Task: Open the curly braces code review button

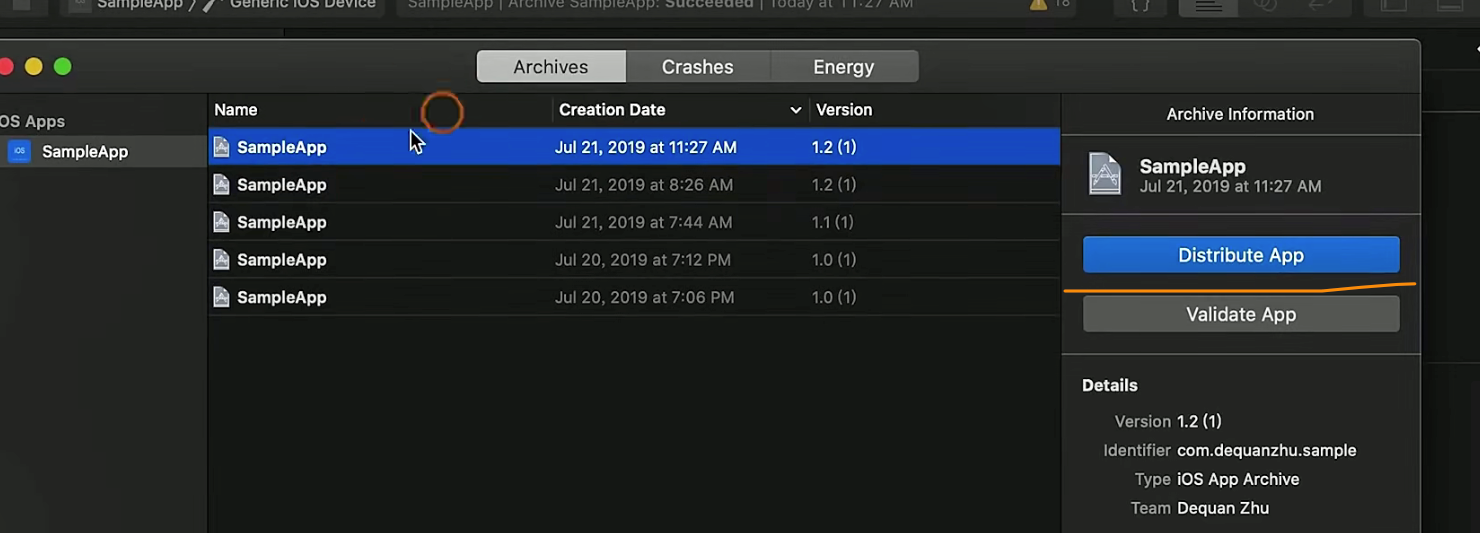Action: coord(1140,5)
